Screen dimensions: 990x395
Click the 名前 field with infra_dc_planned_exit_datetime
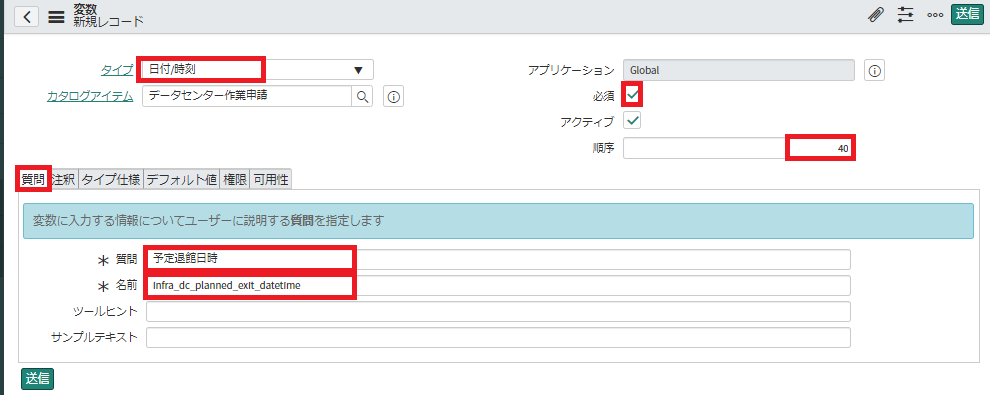pyautogui.click(x=498, y=285)
